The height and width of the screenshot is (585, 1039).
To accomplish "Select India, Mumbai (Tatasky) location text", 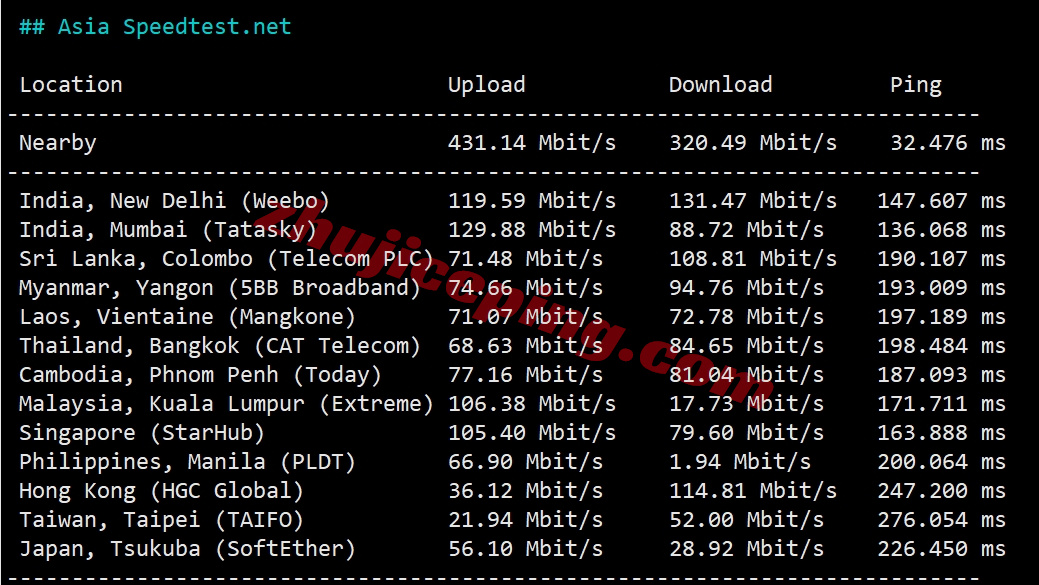I will coord(168,230).
